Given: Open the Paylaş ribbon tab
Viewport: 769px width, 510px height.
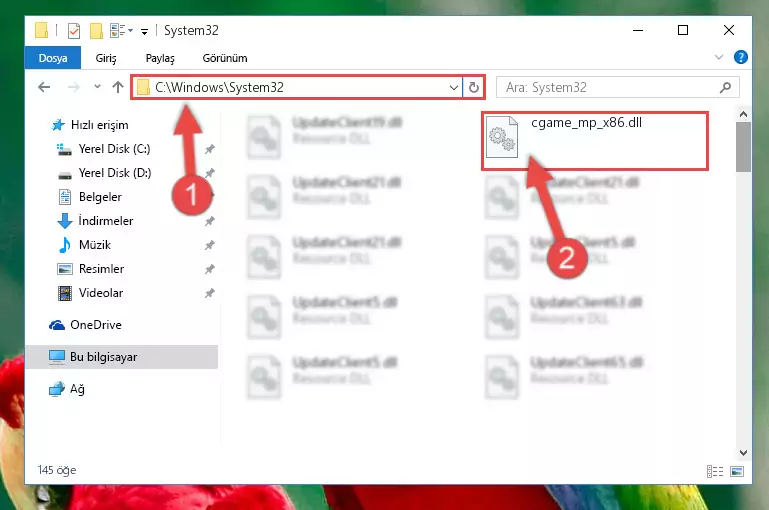Looking at the screenshot, I should click(160, 58).
